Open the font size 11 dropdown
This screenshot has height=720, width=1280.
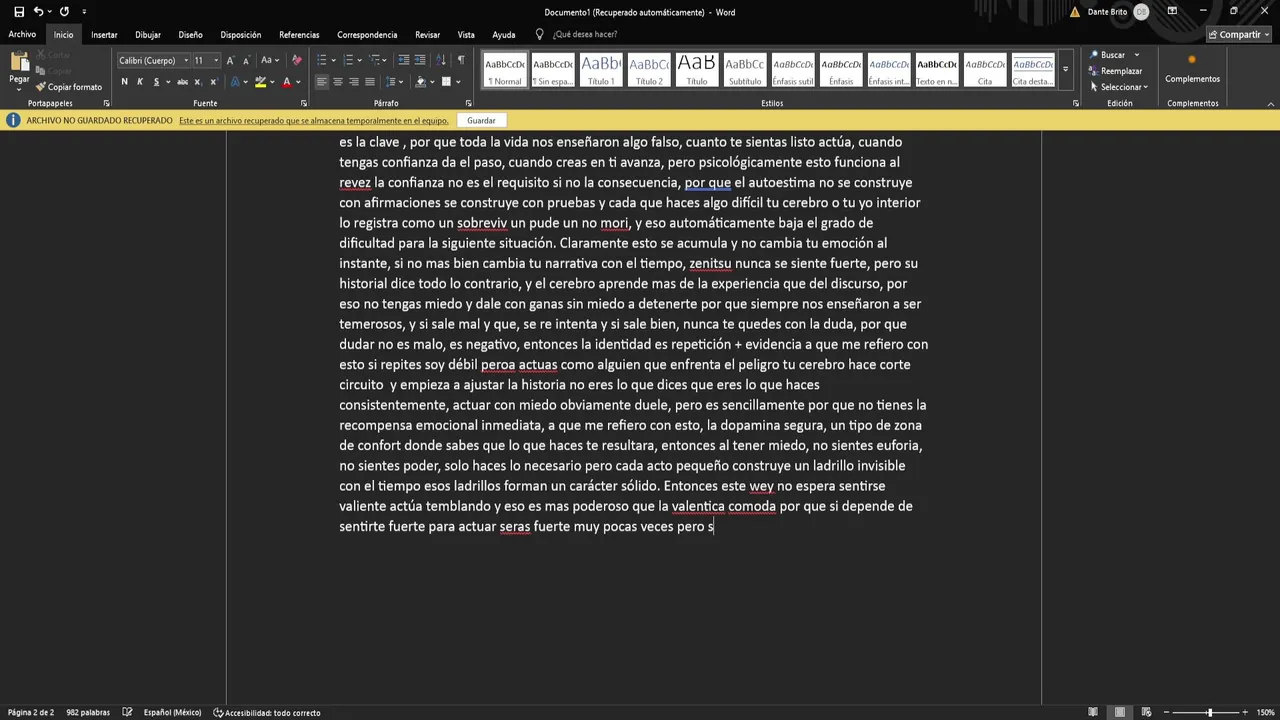[x=216, y=60]
